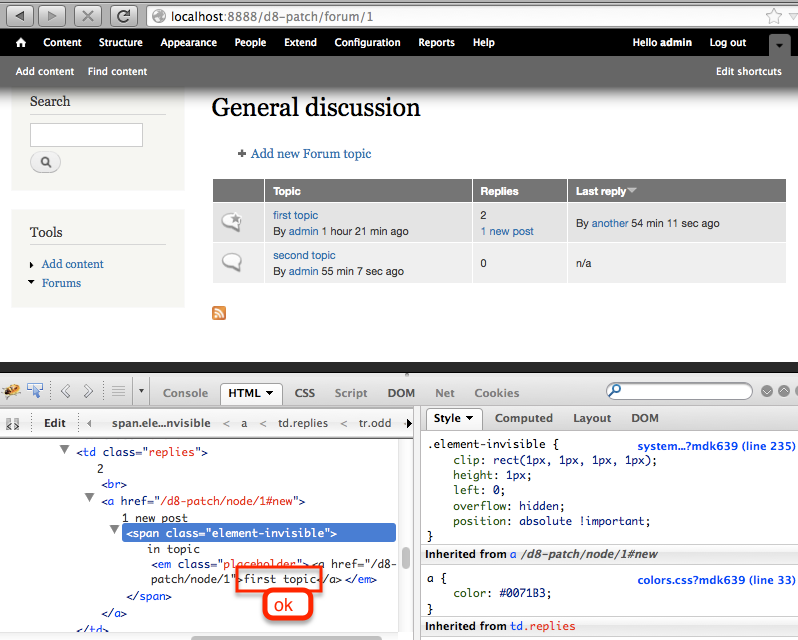Click the Add content shortcut

[x=45, y=72]
